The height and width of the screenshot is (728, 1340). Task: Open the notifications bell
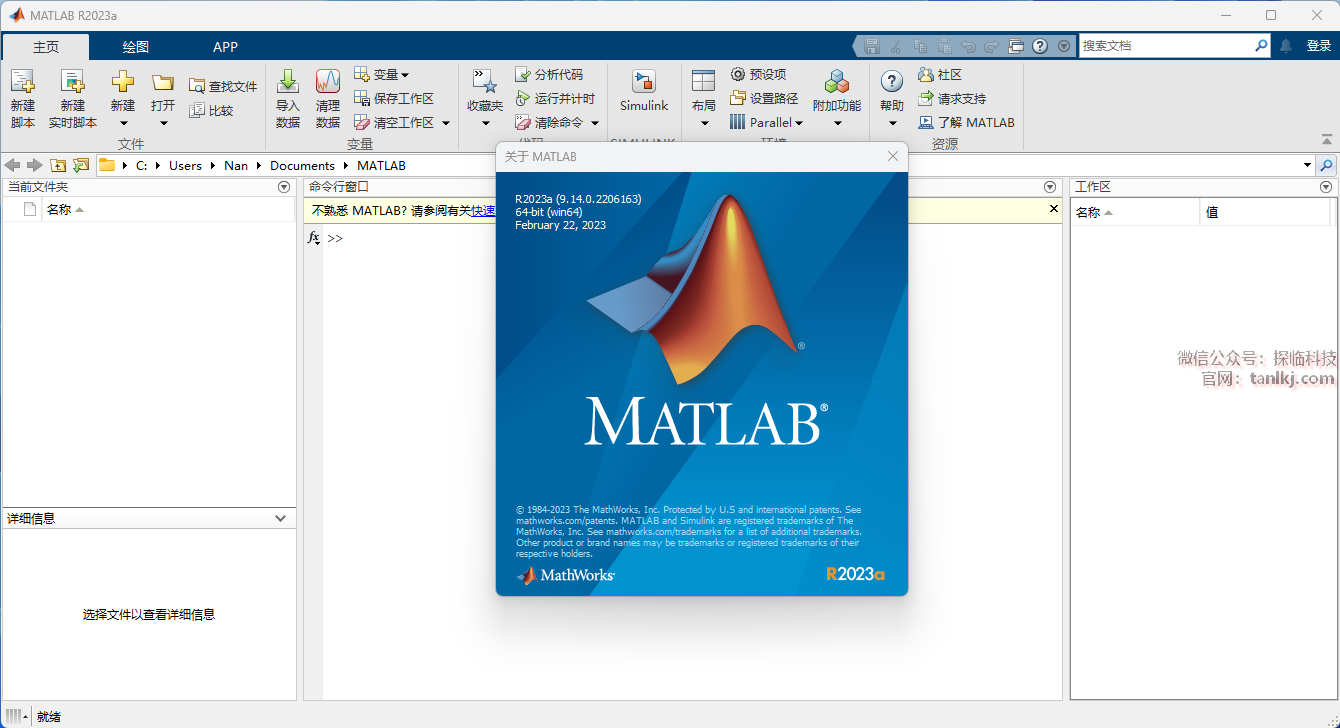1286,46
